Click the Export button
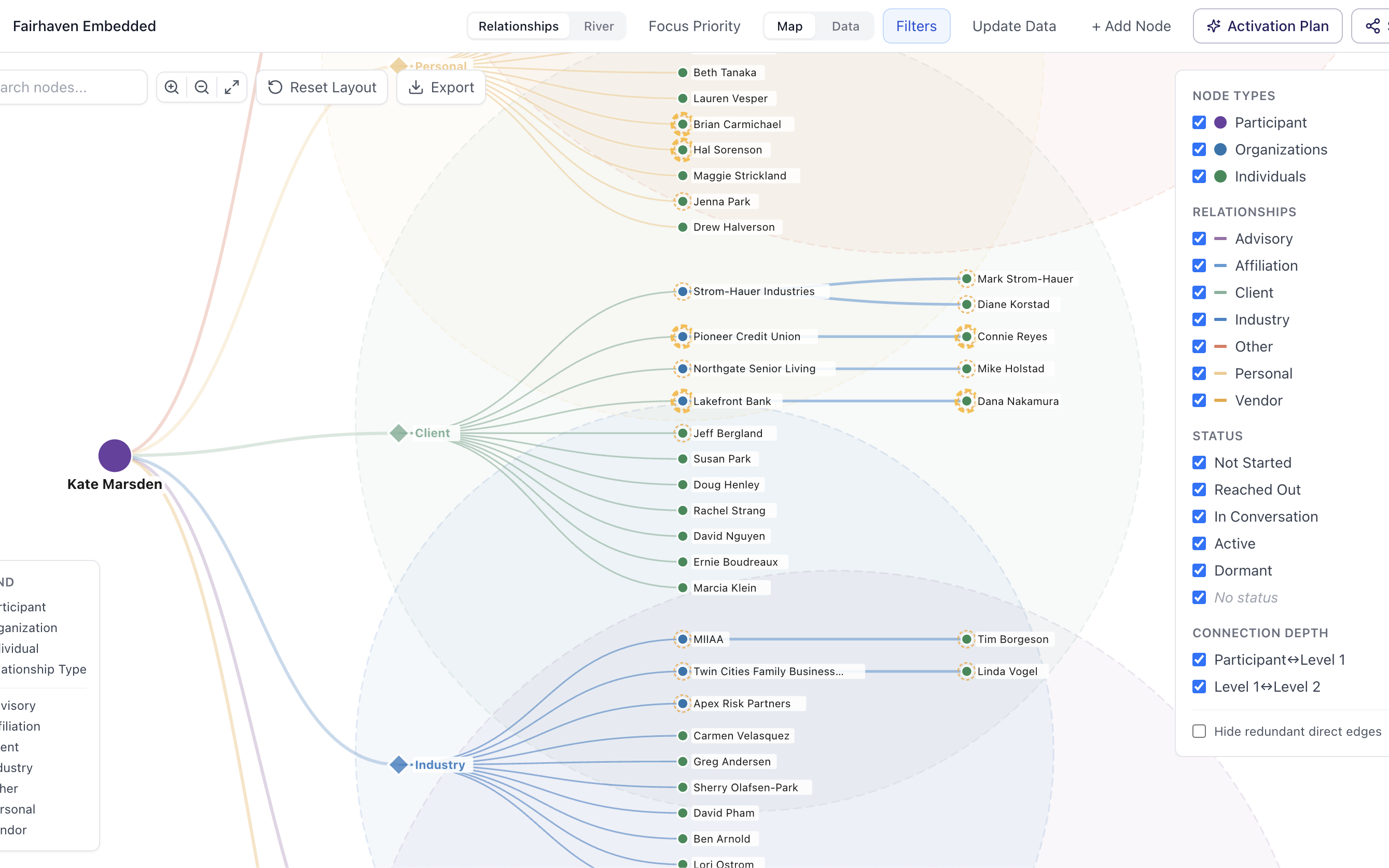 click(441, 87)
